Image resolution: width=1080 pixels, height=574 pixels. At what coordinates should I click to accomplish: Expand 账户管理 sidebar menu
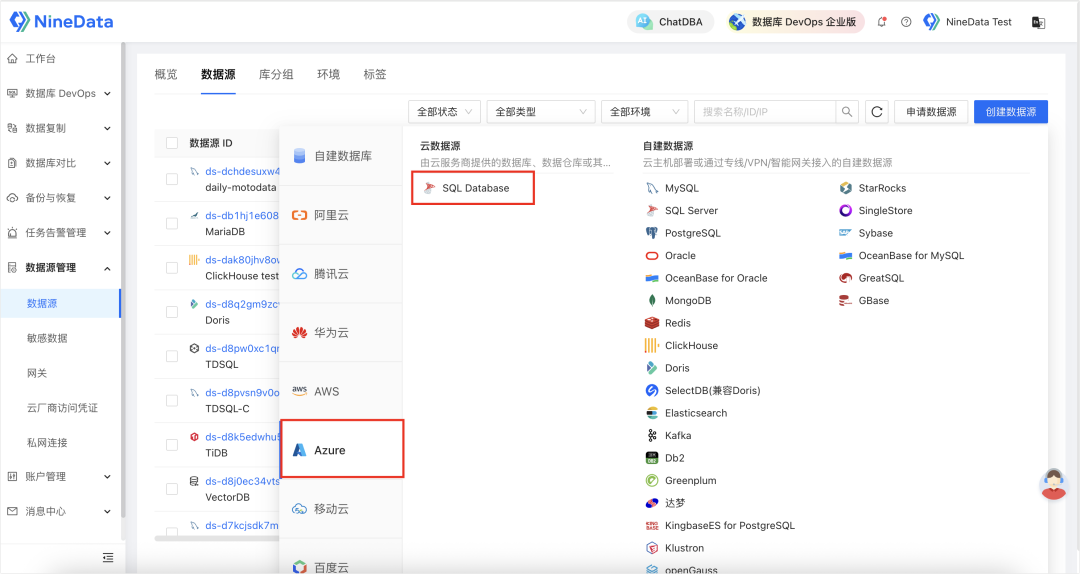pos(59,476)
